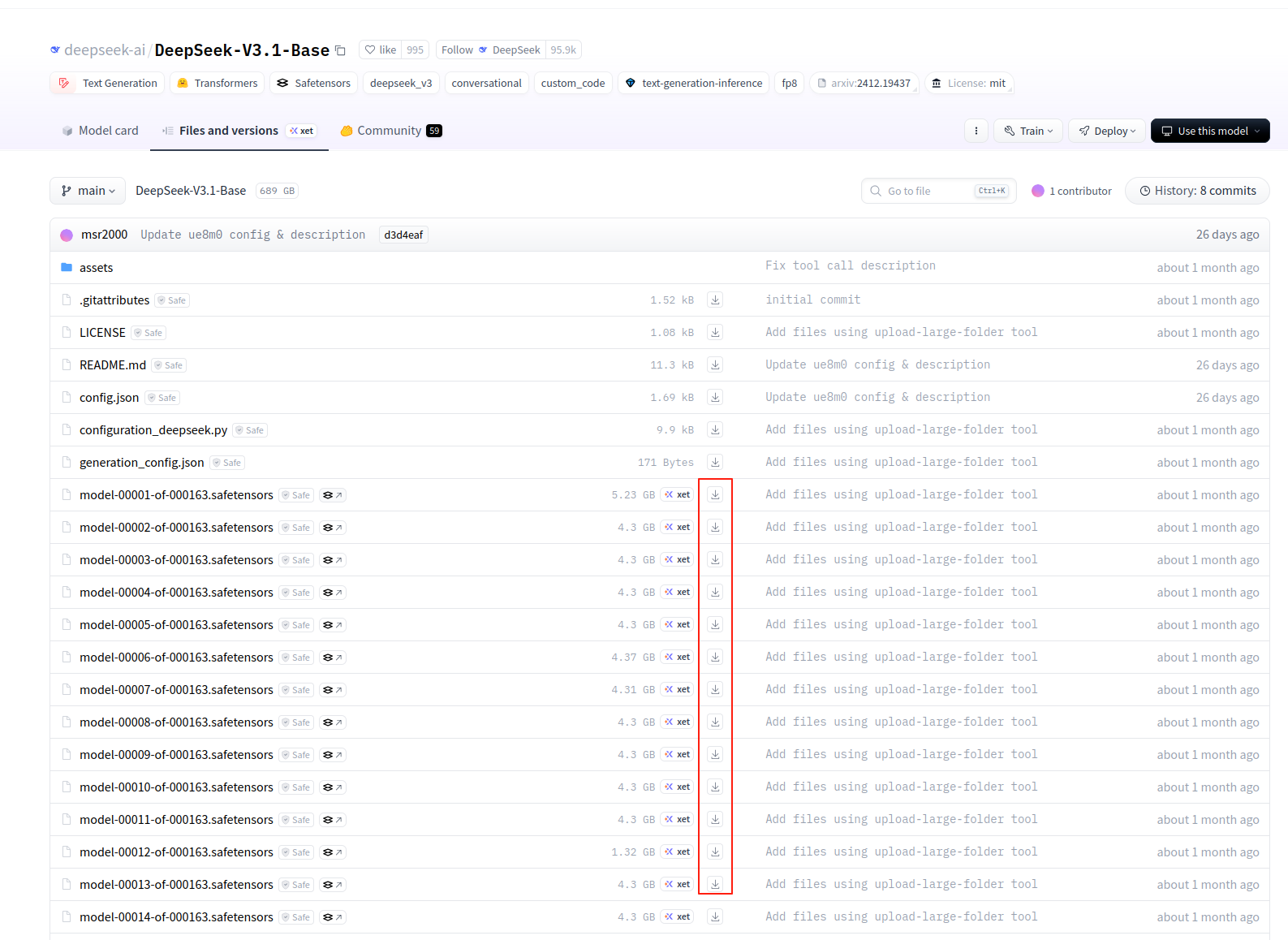Open the README.md file

pyautogui.click(x=113, y=365)
